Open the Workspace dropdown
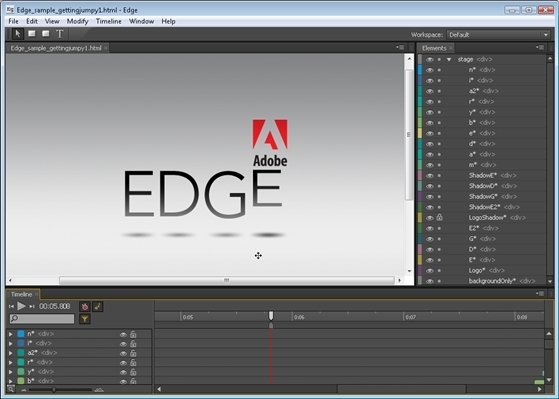The image size is (559, 399). pos(498,35)
